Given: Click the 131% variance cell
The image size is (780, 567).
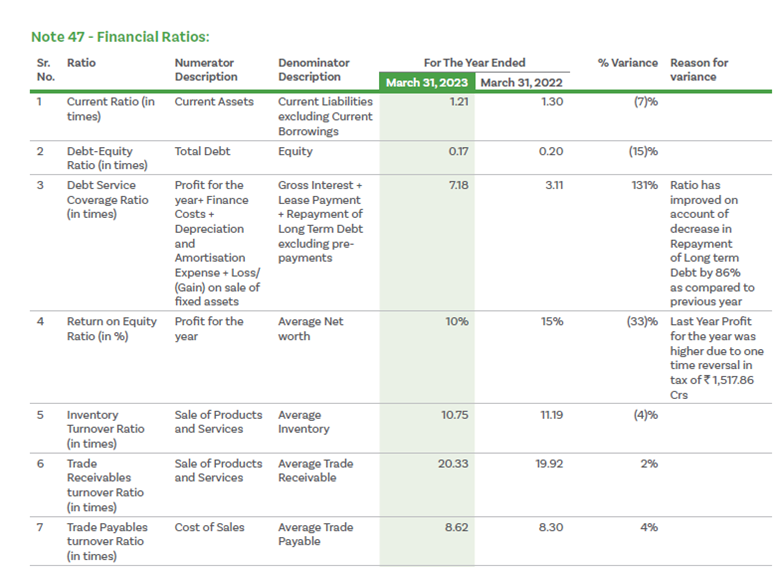Looking at the screenshot, I should coord(644,185).
